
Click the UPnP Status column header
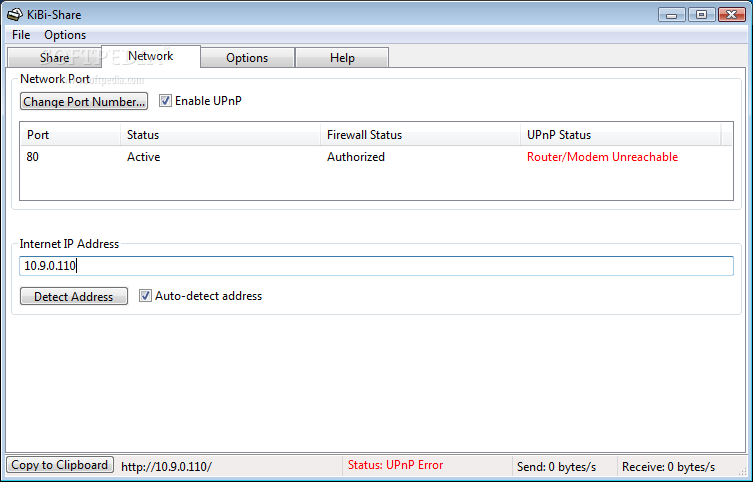pyautogui.click(x=621, y=135)
